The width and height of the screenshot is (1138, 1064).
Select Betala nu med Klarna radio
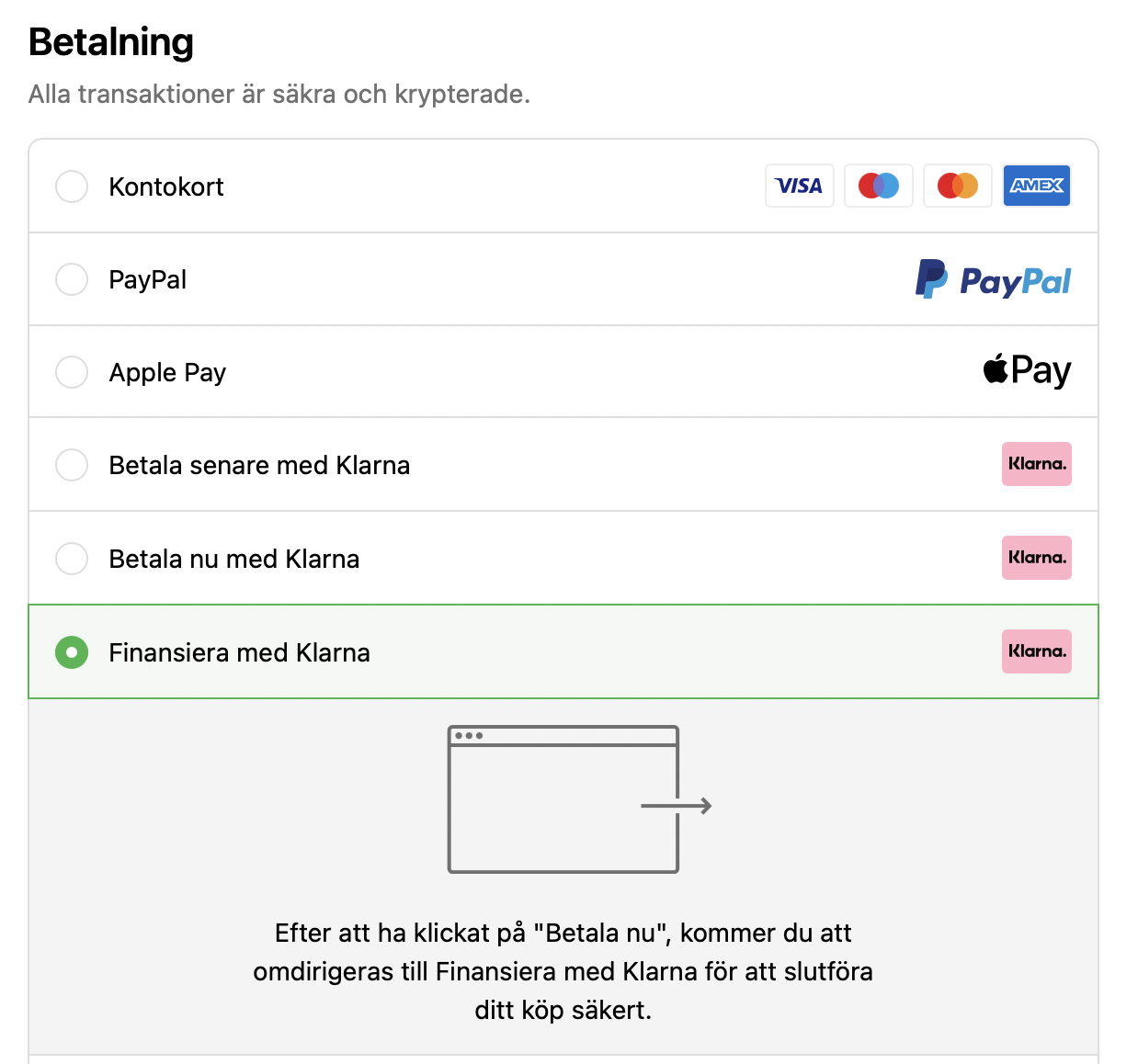[72, 559]
